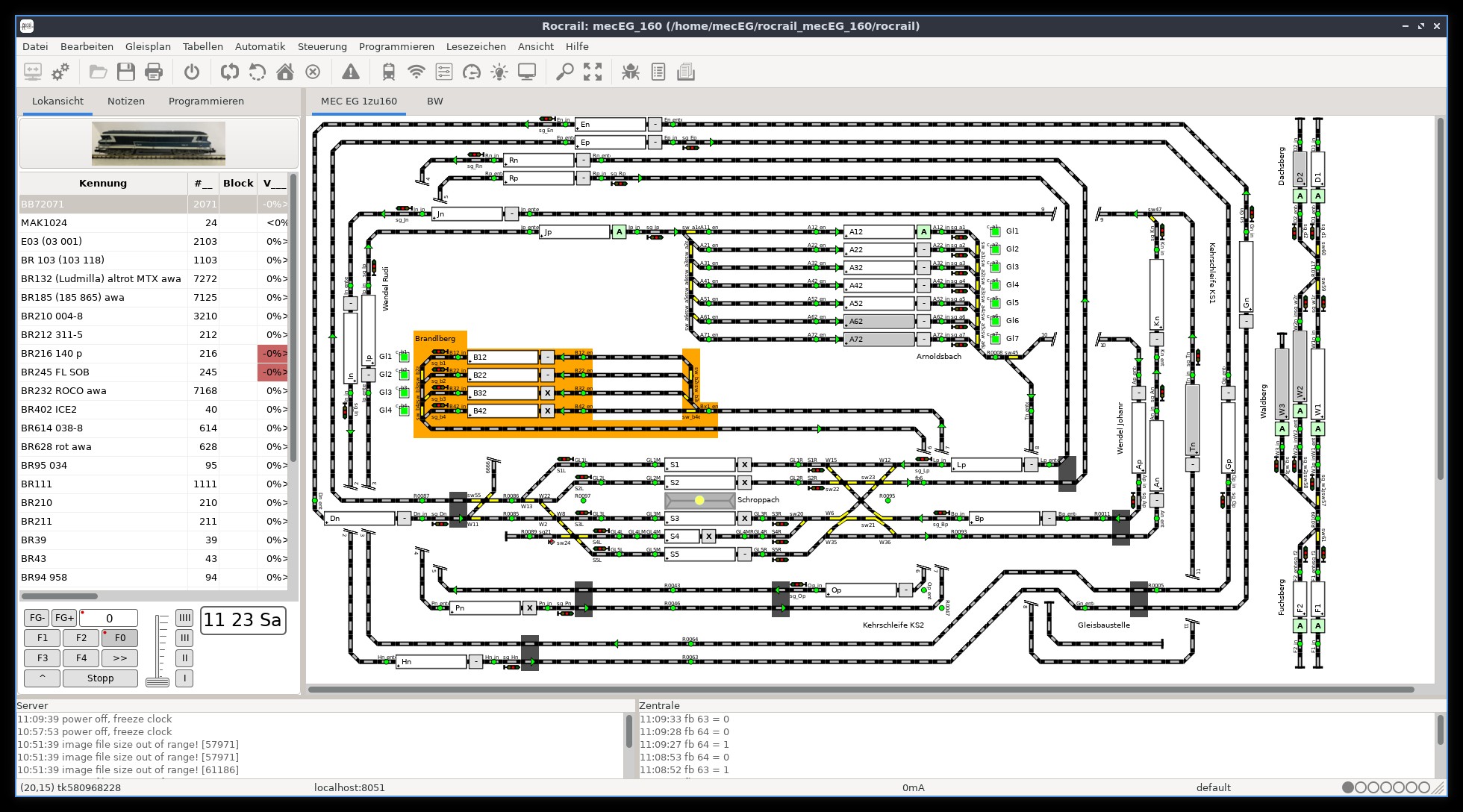Select locomotive row BR402 ICE2

pos(153,409)
